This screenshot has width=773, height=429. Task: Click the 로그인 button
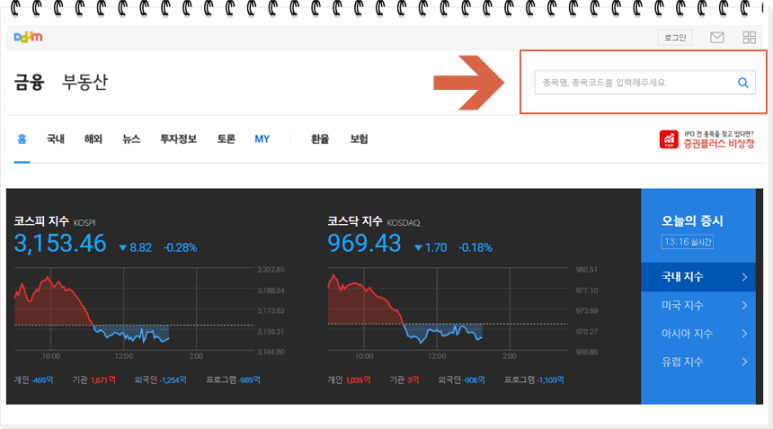tap(675, 38)
